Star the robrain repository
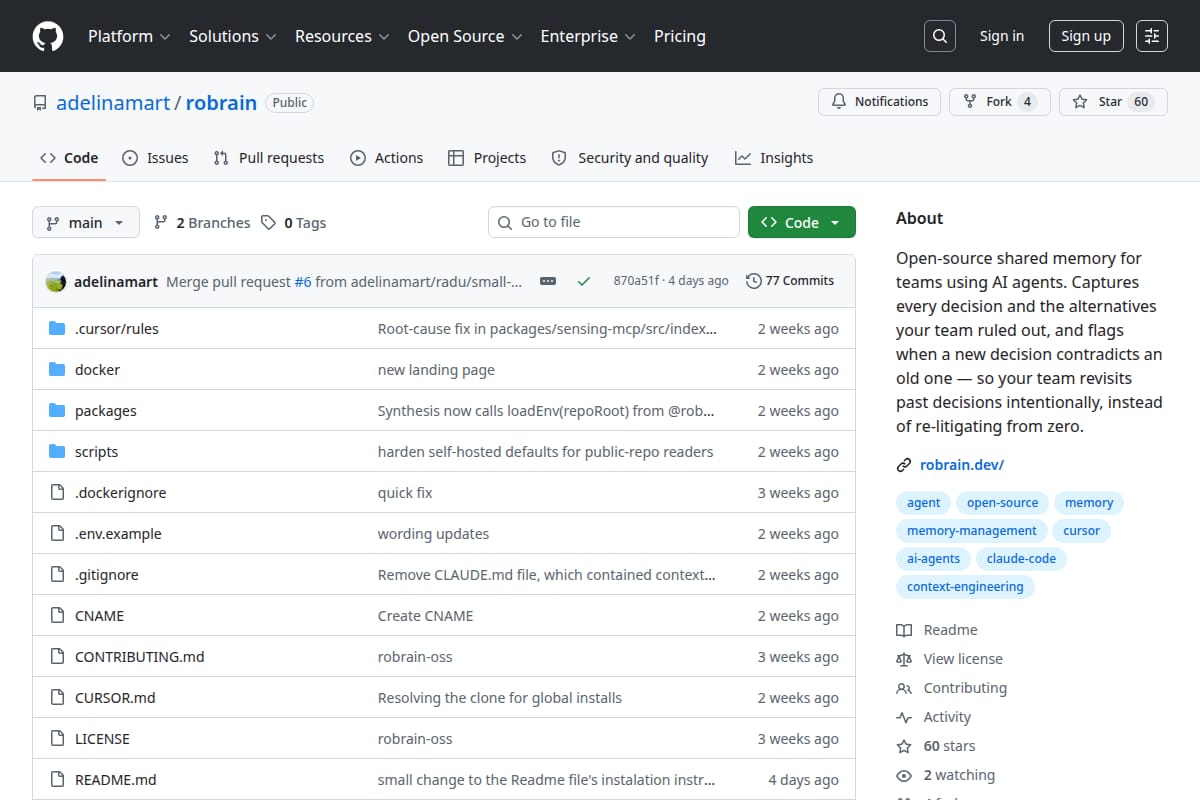Viewport: 1200px width, 800px height. [1113, 102]
